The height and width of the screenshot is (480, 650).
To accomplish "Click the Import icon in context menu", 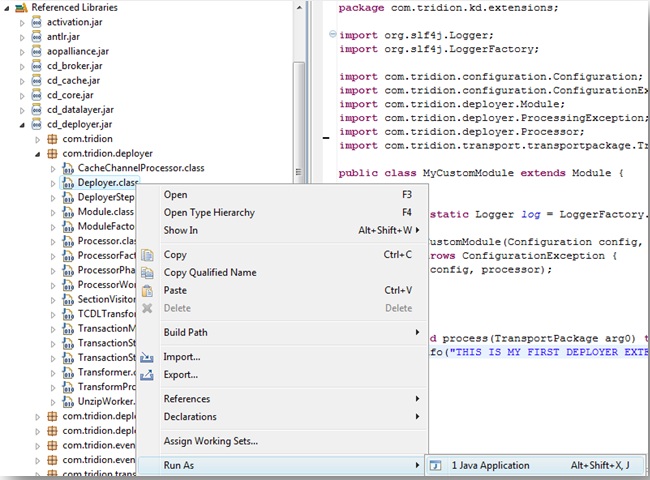I will 147,357.
